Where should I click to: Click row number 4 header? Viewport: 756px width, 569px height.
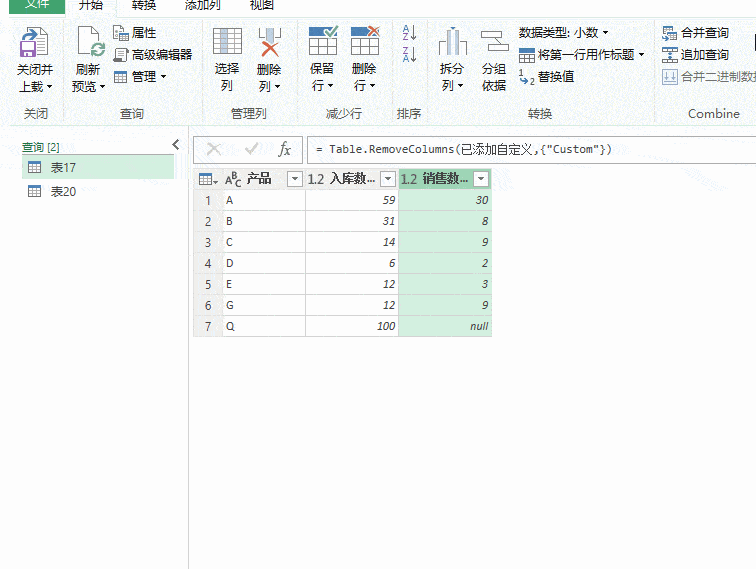pyautogui.click(x=208, y=263)
